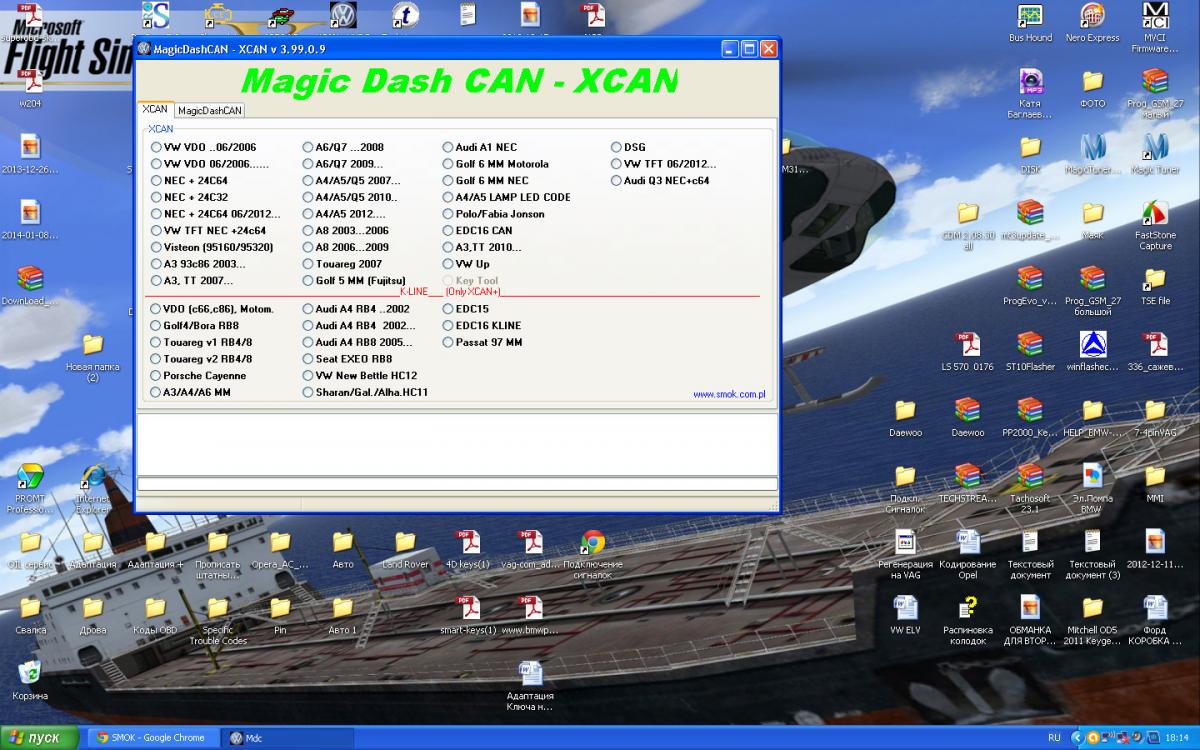Choose the Audi A1 NEC radio button
1200x750 pixels.
pyautogui.click(x=448, y=147)
